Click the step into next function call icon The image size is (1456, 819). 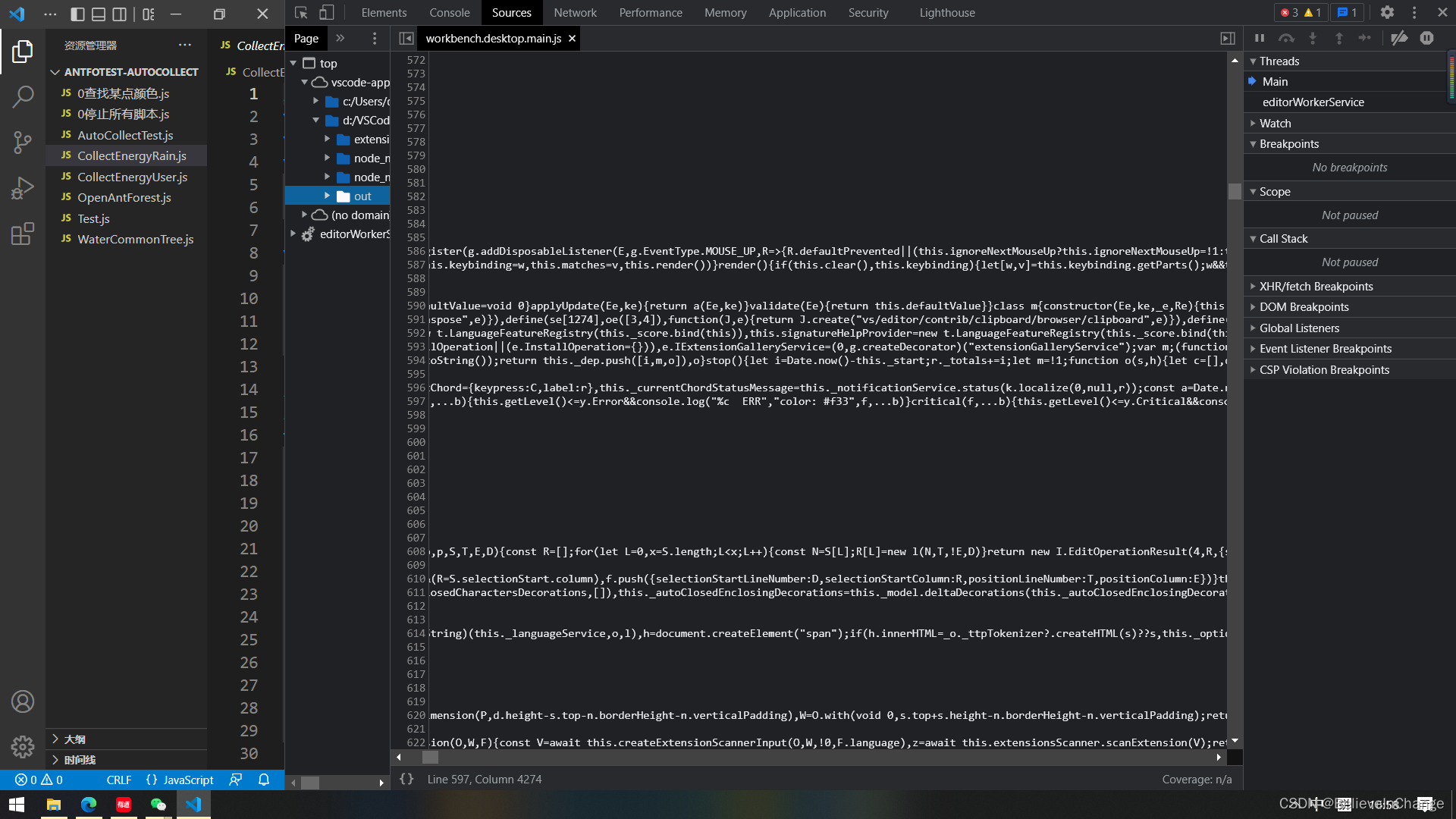[1314, 38]
